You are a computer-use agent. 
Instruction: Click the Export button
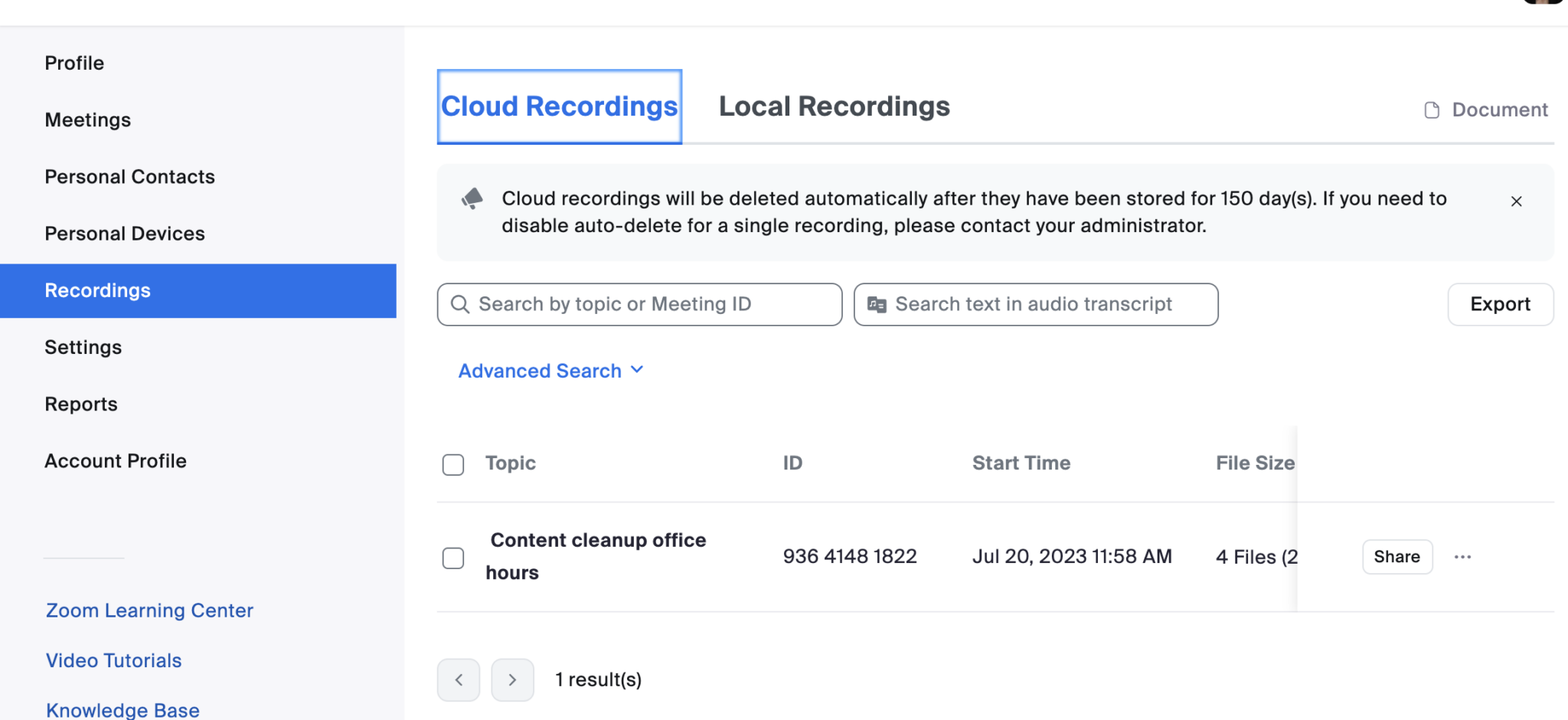1500,304
